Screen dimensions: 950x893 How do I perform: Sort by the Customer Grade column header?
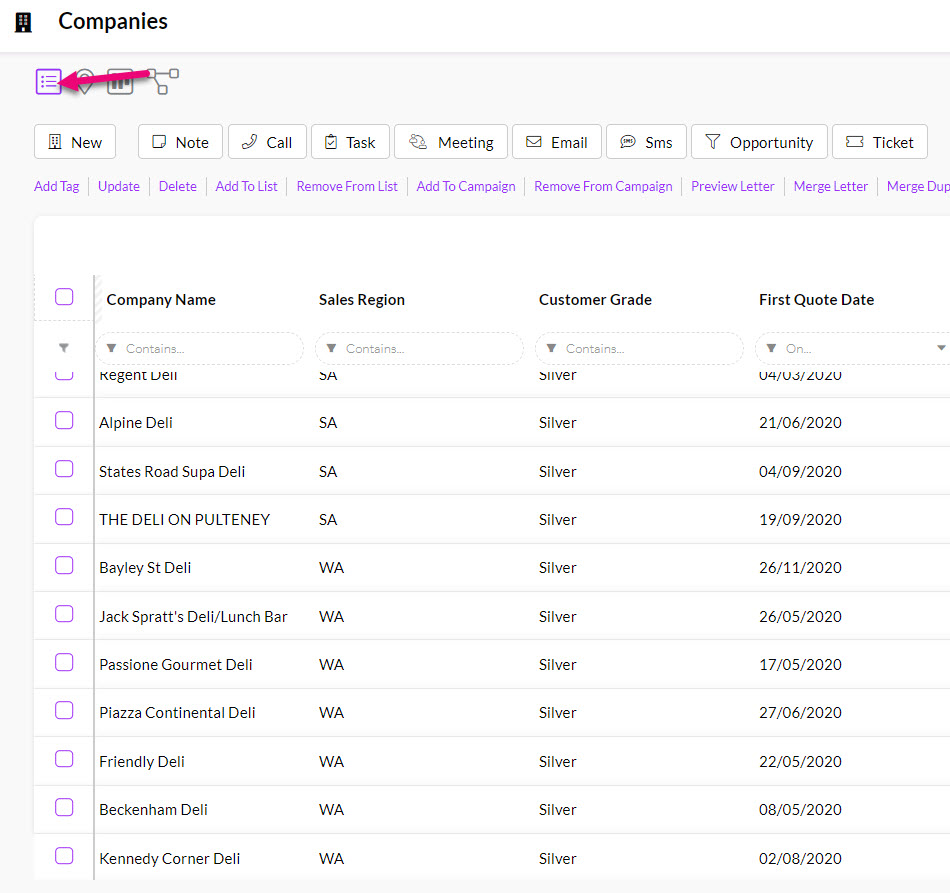(x=596, y=300)
